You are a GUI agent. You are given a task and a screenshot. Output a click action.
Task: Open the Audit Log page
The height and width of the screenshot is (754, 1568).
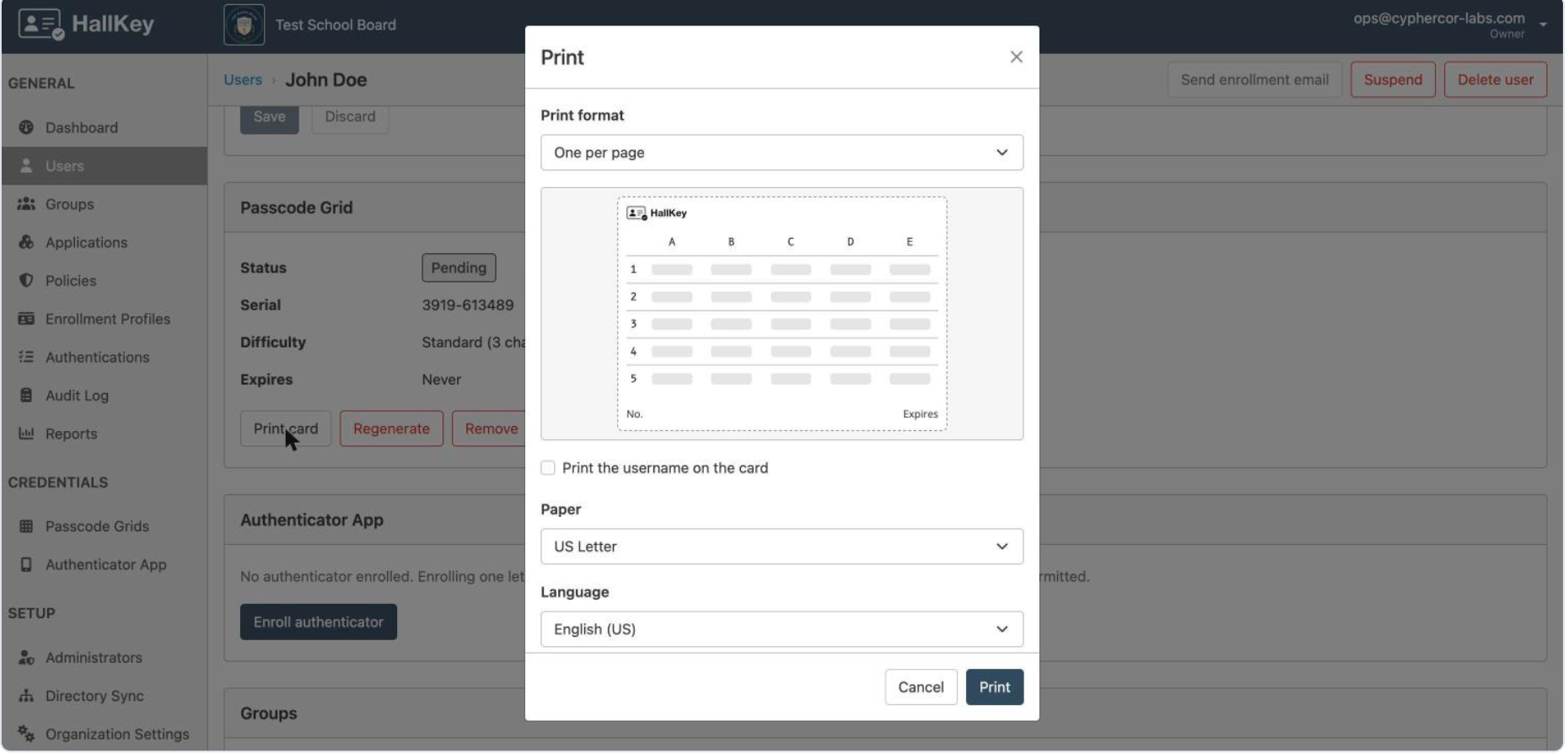tap(105, 396)
